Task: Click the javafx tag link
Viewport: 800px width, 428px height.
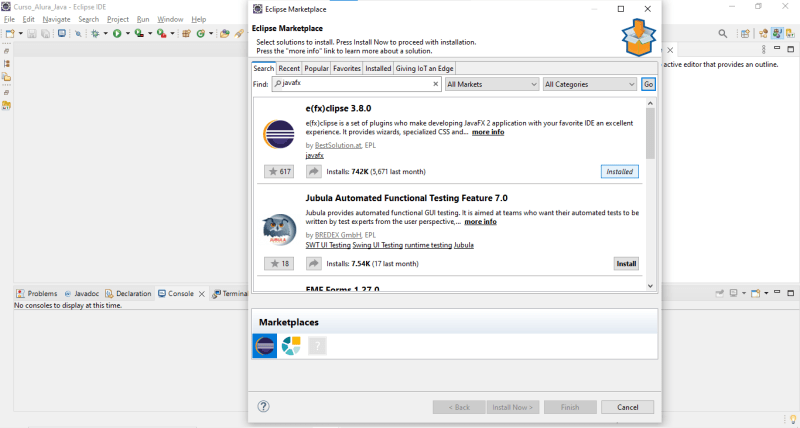Action: point(314,155)
